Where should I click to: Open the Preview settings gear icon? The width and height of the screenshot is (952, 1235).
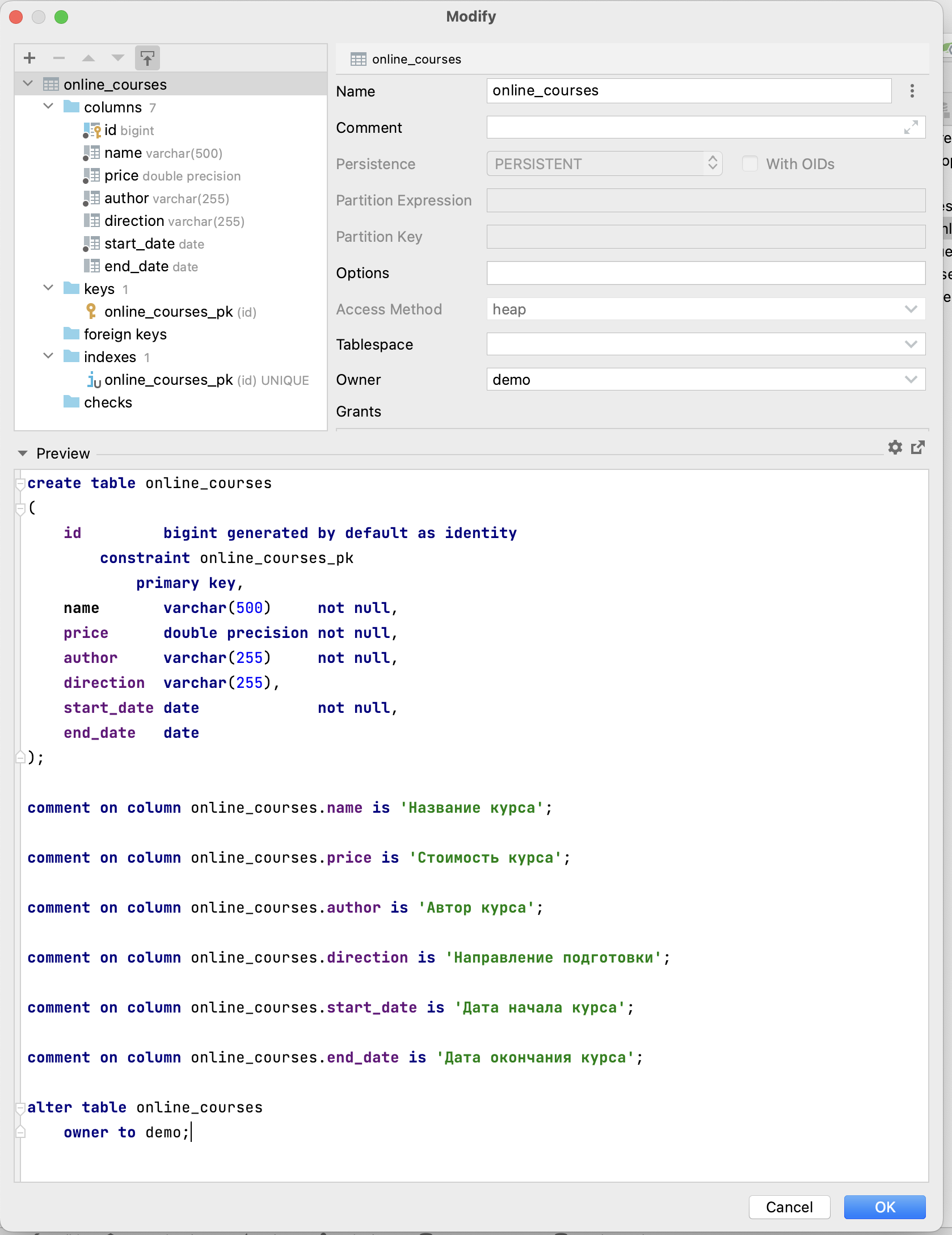895,448
